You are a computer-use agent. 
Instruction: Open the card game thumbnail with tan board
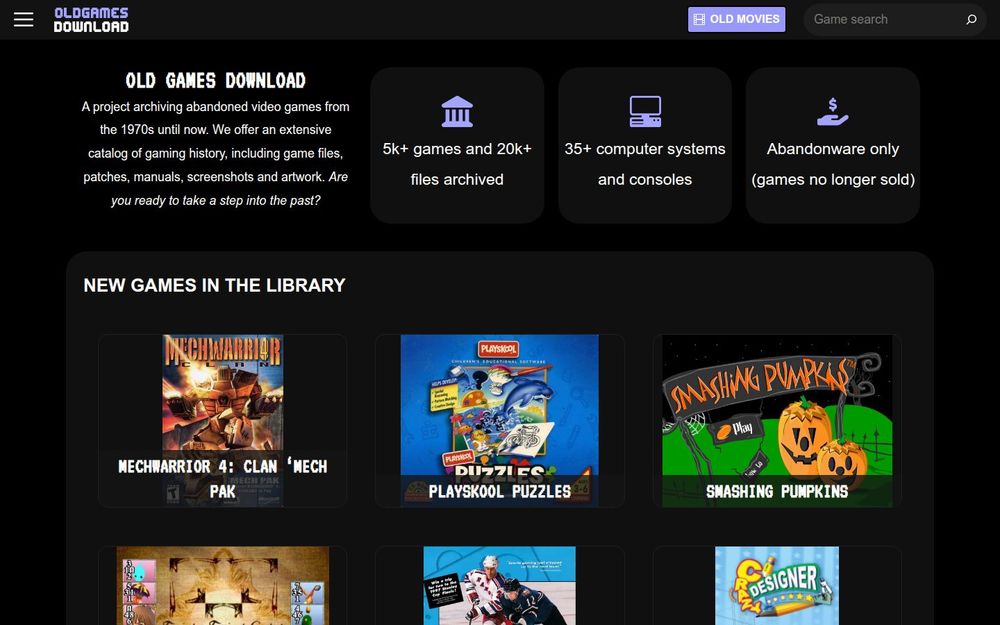click(x=223, y=585)
